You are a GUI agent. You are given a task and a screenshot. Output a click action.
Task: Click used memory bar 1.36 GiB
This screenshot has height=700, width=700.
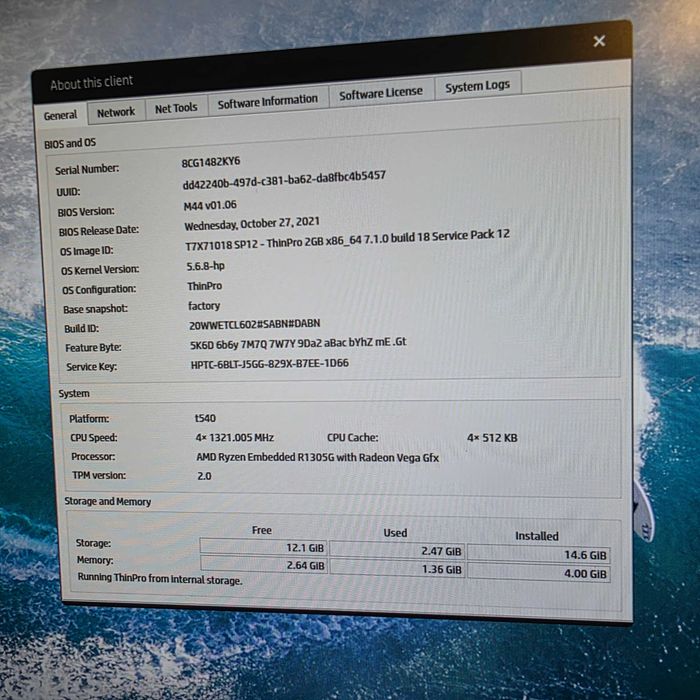397,568
